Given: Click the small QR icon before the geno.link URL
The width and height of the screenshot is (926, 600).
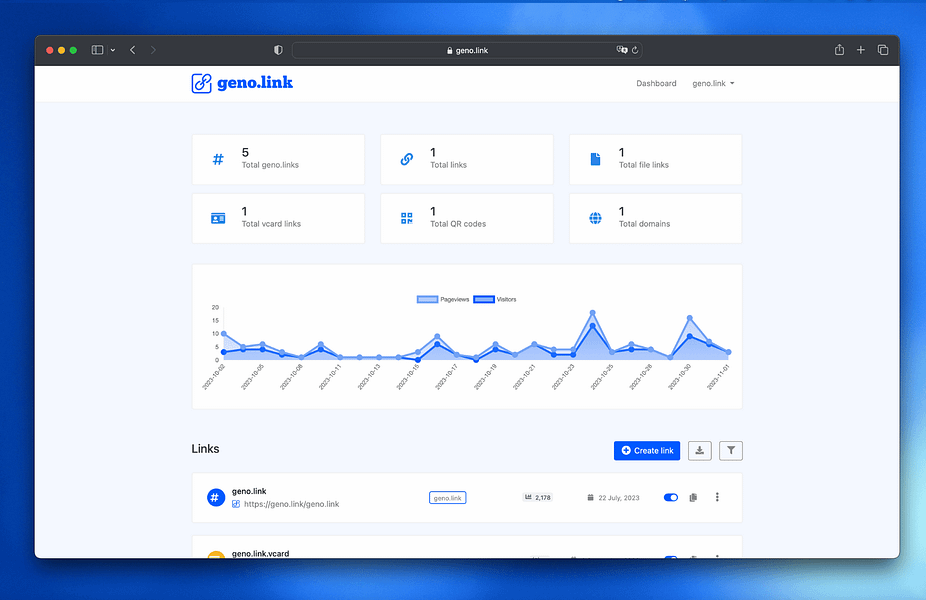Looking at the screenshot, I should [x=236, y=504].
